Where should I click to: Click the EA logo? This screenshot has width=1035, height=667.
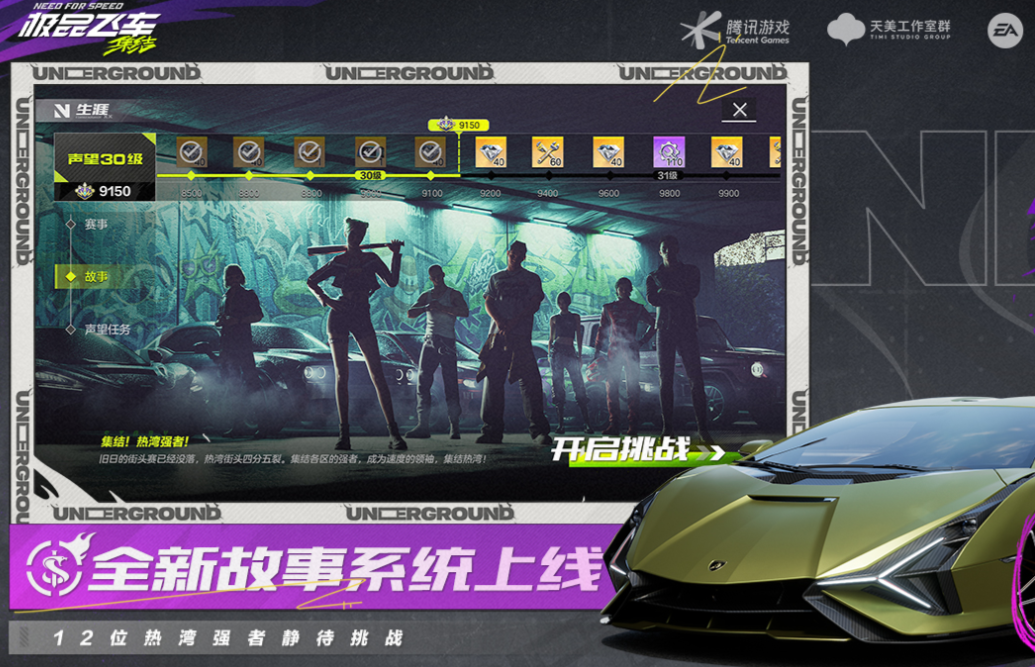(x=1005, y=30)
